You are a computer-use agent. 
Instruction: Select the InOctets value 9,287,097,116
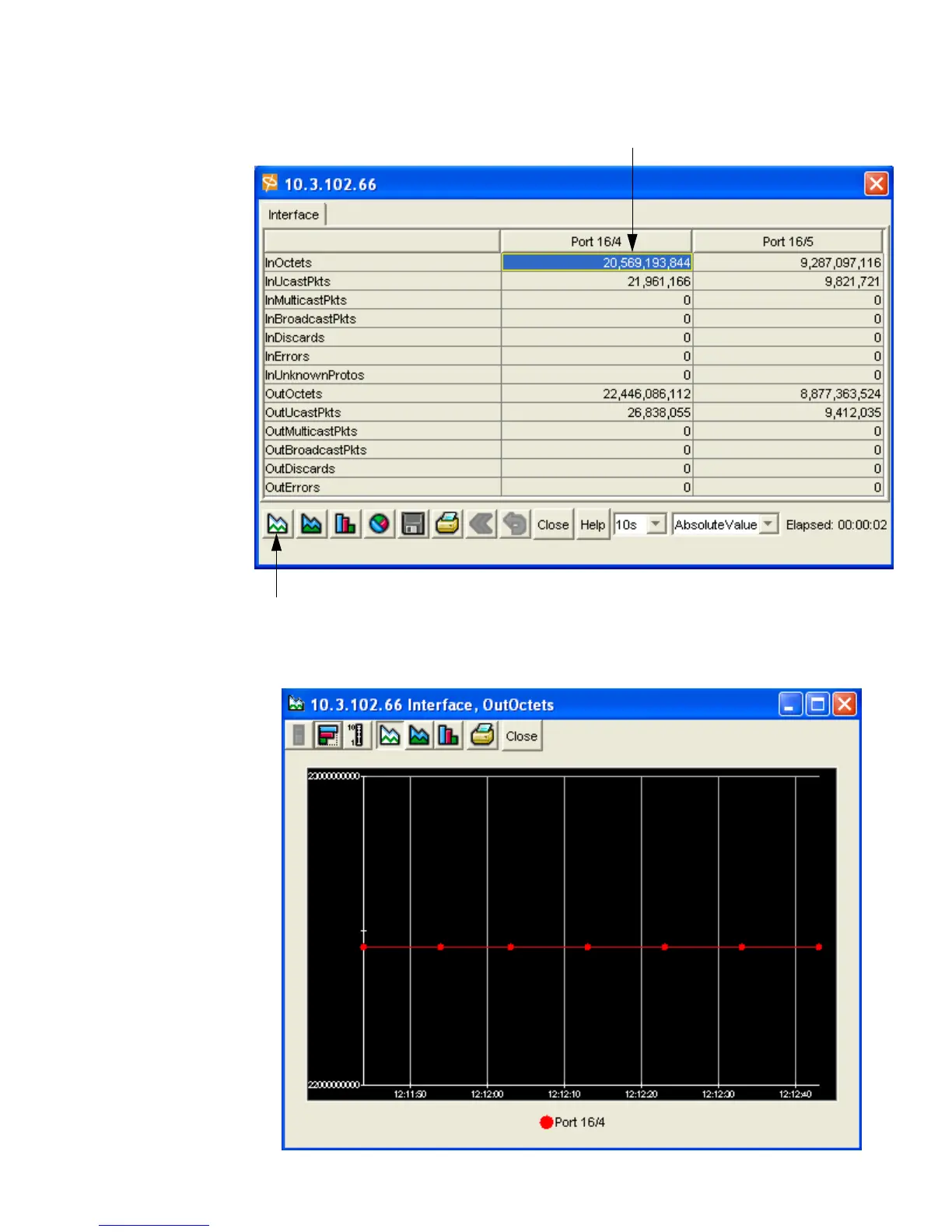tap(788, 263)
